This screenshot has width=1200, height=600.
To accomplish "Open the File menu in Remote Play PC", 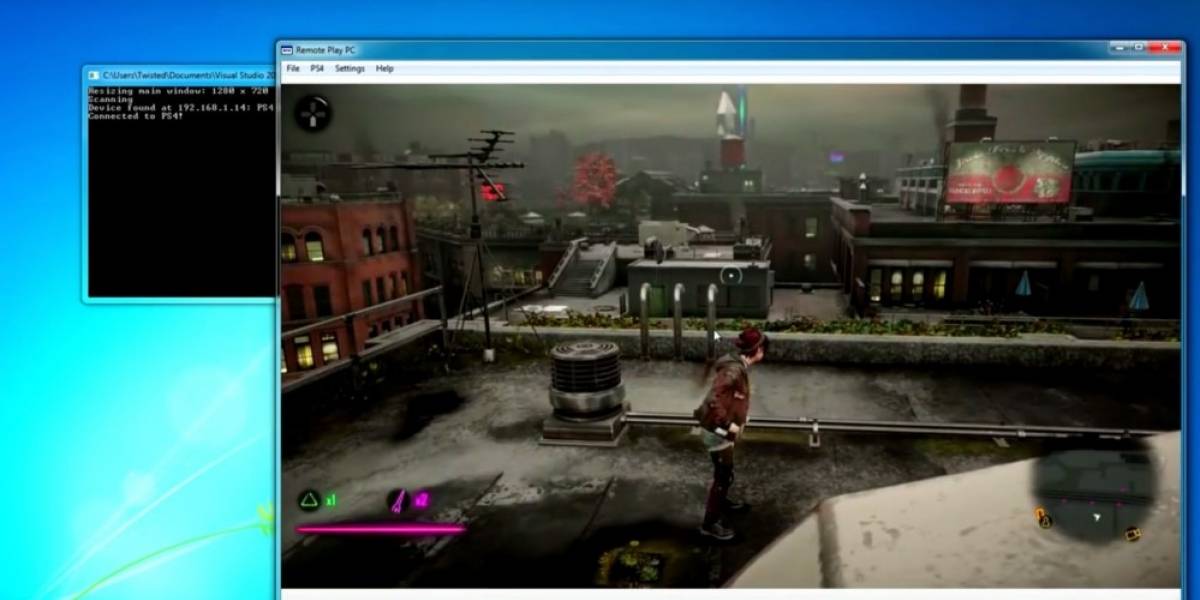I will coord(293,69).
